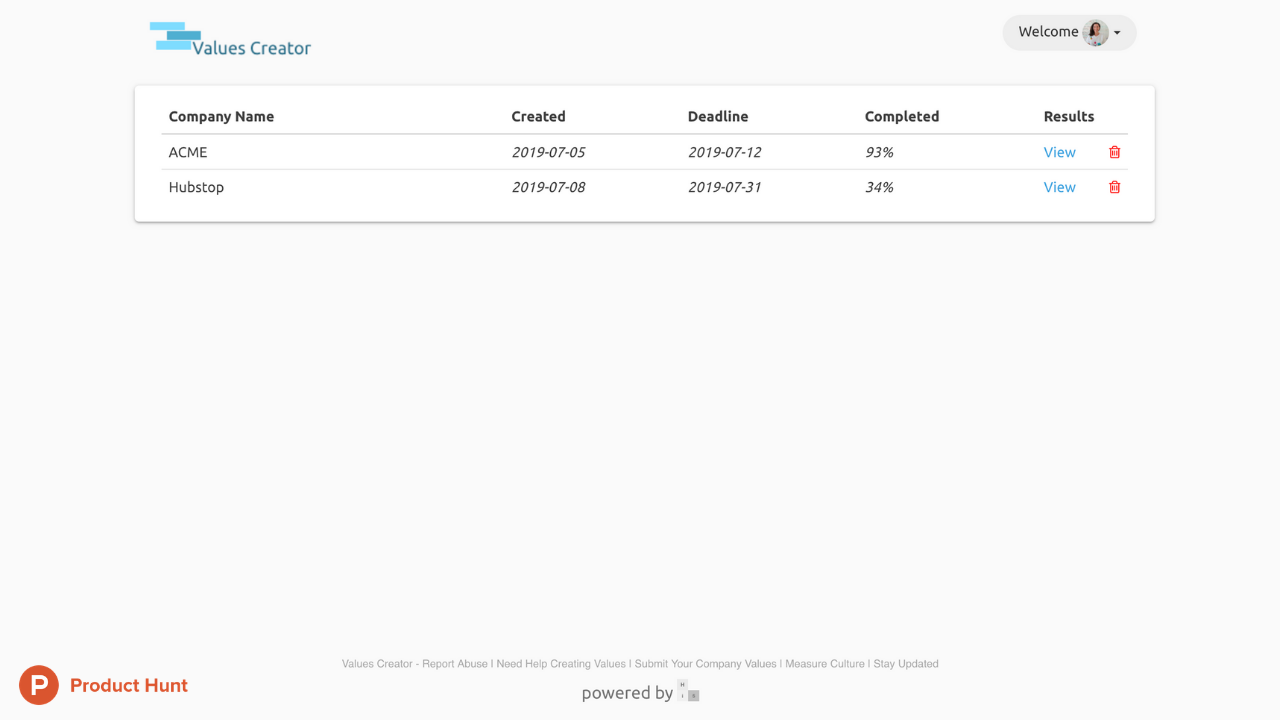Screen dimensions: 1280x720
Task: Sort by the Company Name column header
Action: (221, 116)
